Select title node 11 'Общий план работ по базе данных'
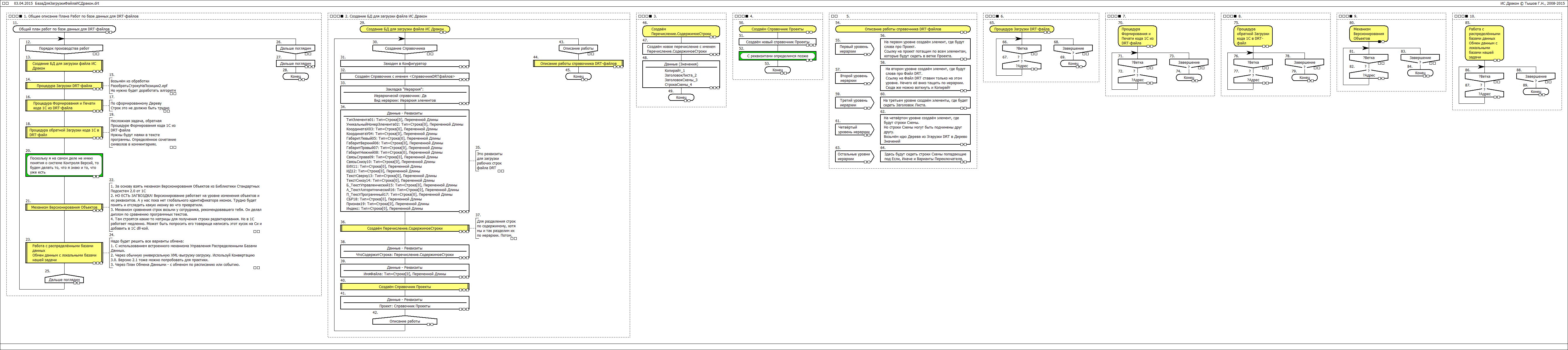 (64, 29)
